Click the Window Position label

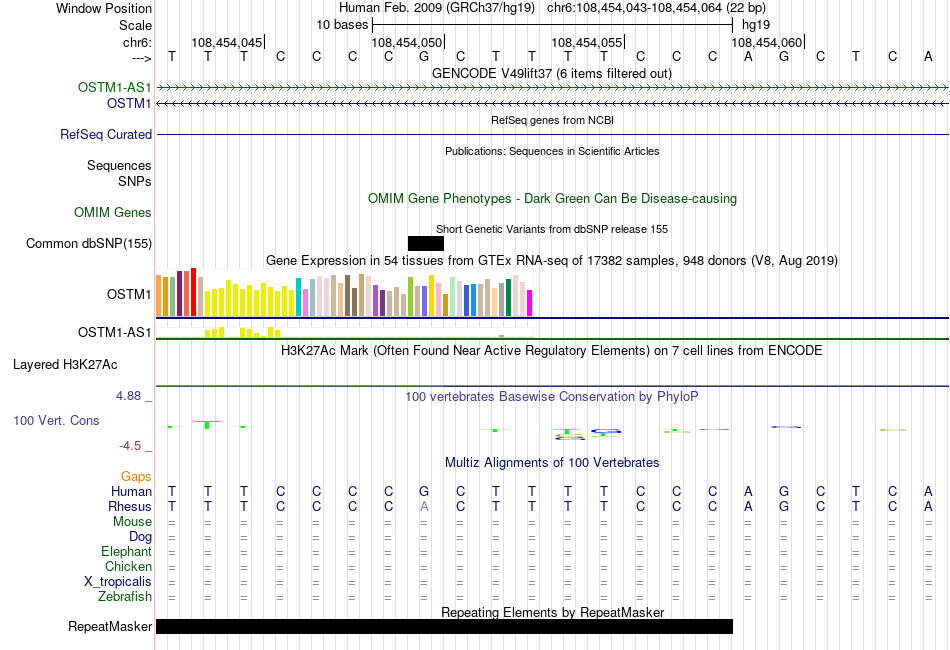(x=104, y=8)
